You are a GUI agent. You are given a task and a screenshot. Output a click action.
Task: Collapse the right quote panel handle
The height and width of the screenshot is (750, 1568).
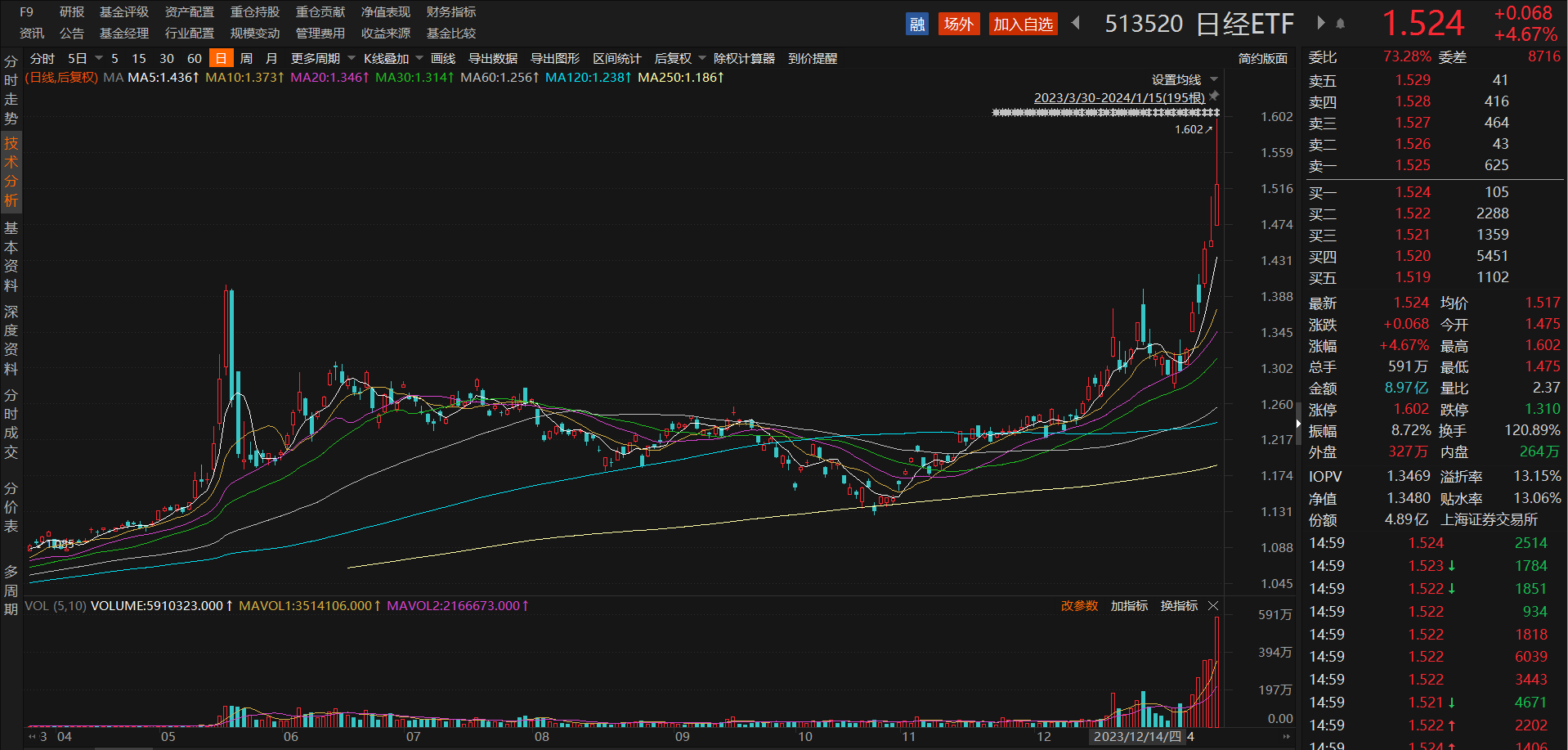pos(1298,424)
